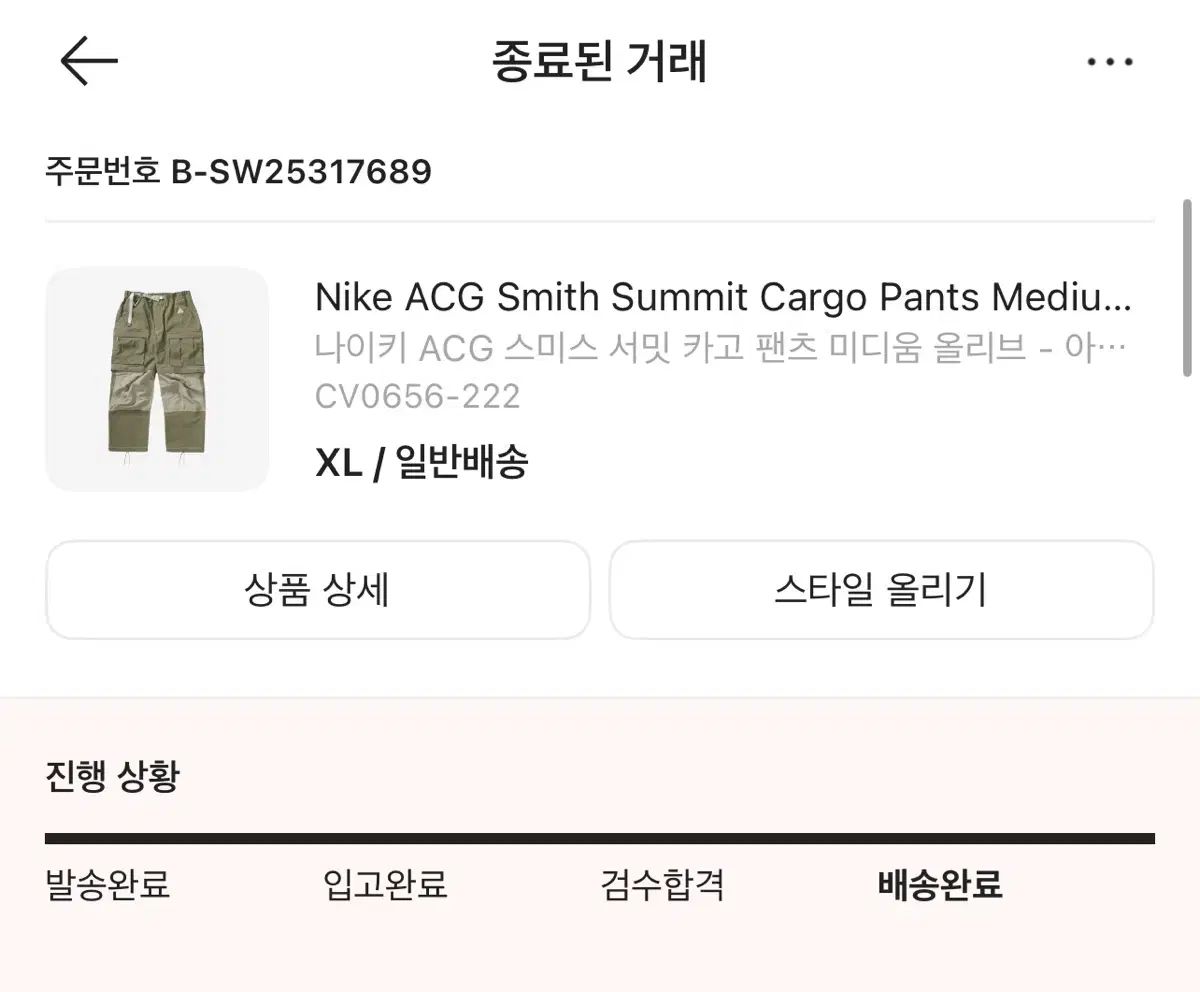The height and width of the screenshot is (992, 1200).
Task: Select the model code CV0656-222
Action: pos(417,397)
